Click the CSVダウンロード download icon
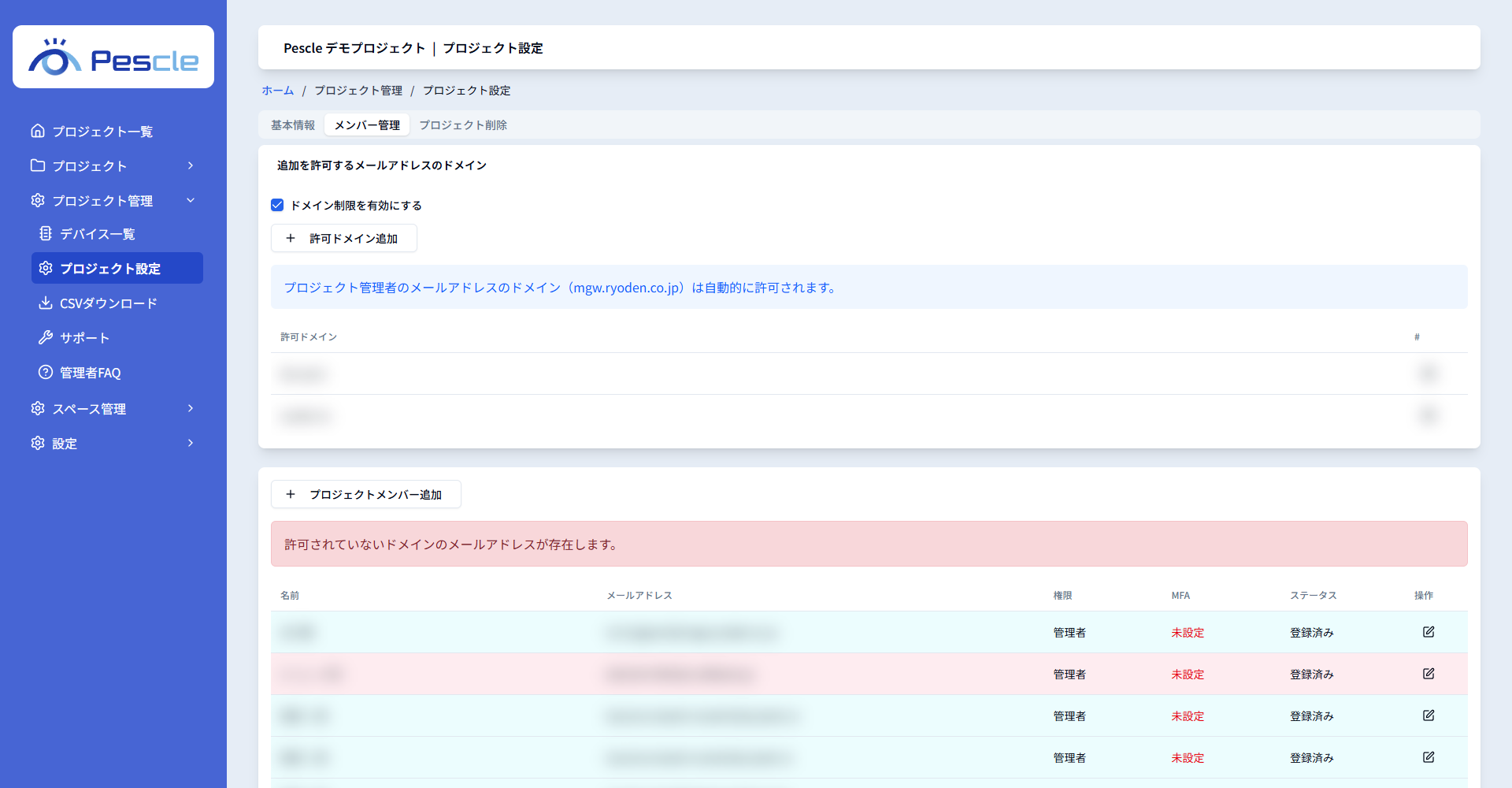The image size is (1512, 788). click(x=46, y=303)
